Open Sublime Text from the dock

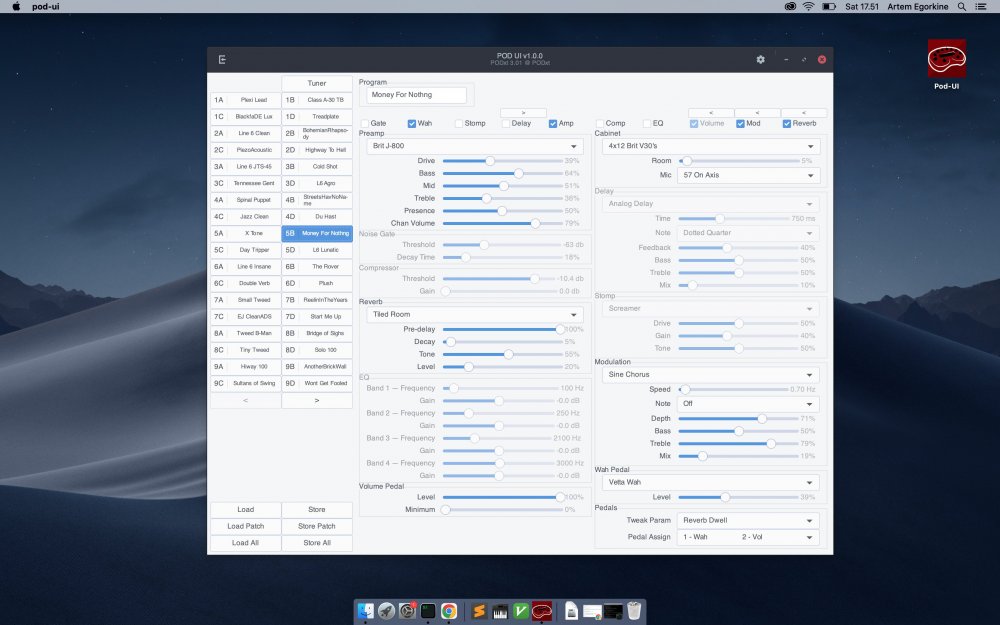[479, 610]
